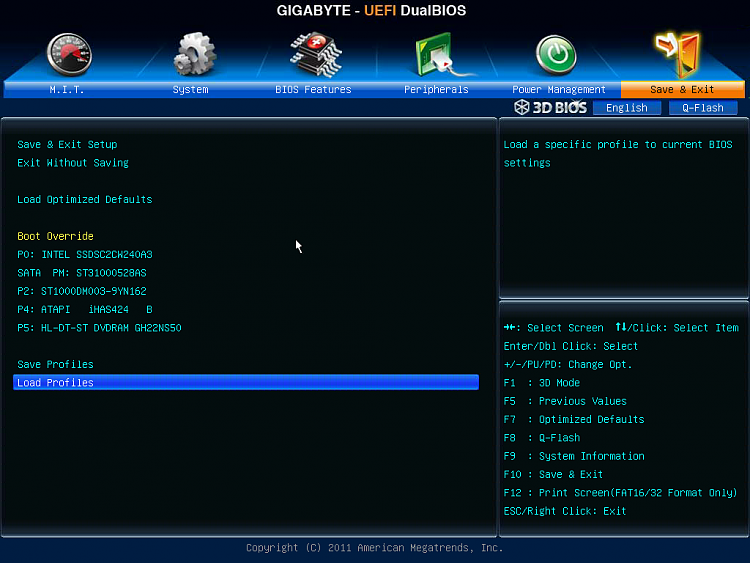Viewport: 750px width, 563px height.
Task: Go to the BIOS Features tab
Action: tap(313, 89)
